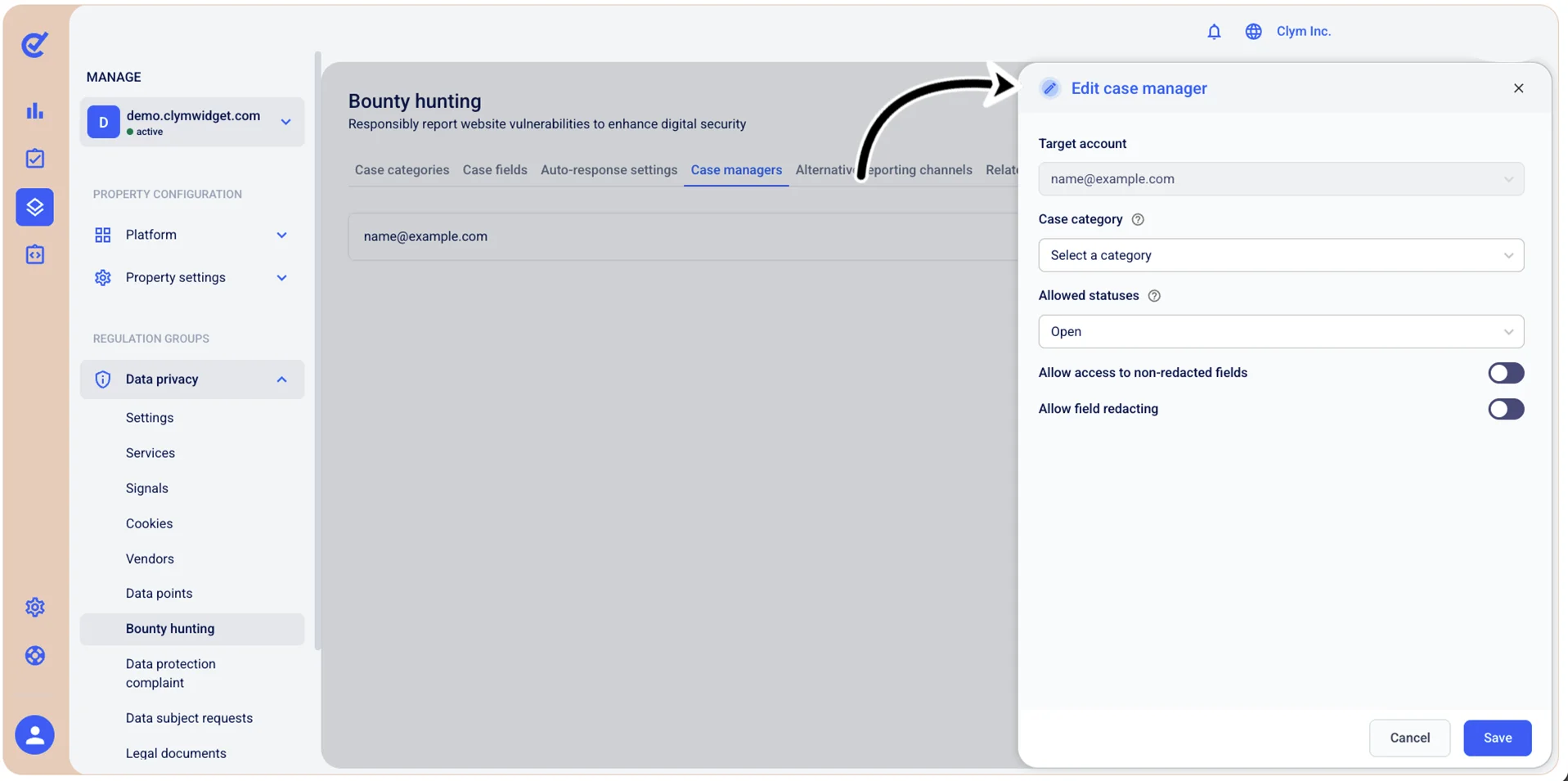The height and width of the screenshot is (781, 1568).
Task: Open Services in the sidebar
Action: 151,453
